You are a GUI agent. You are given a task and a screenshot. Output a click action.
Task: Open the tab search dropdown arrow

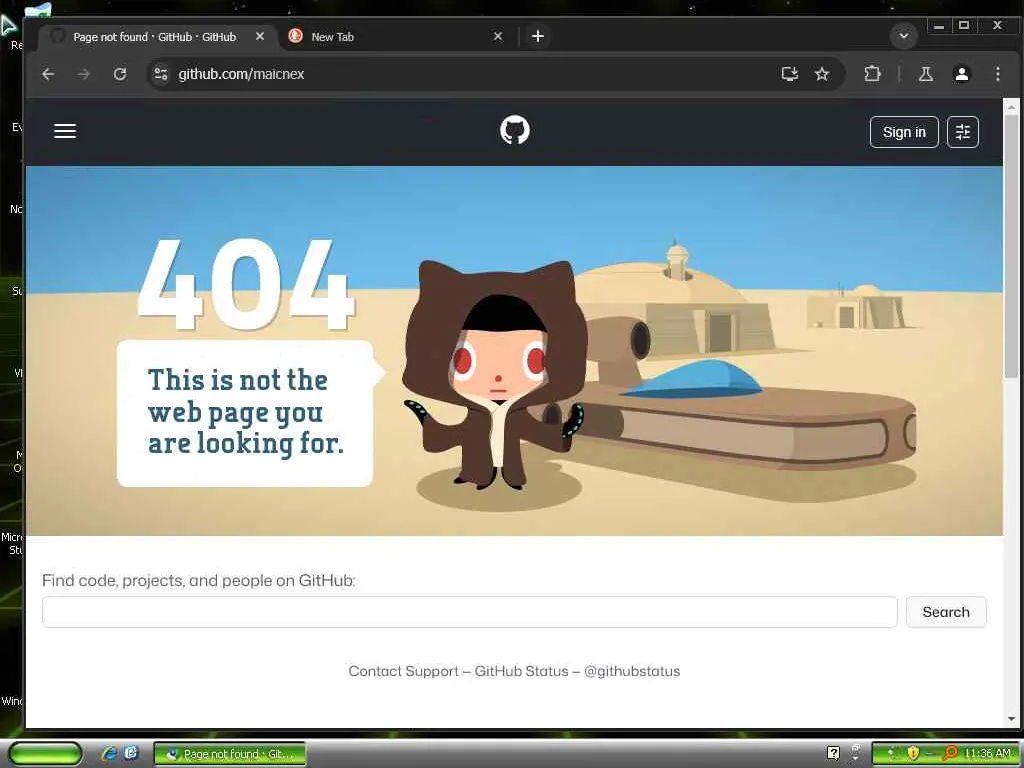point(904,36)
